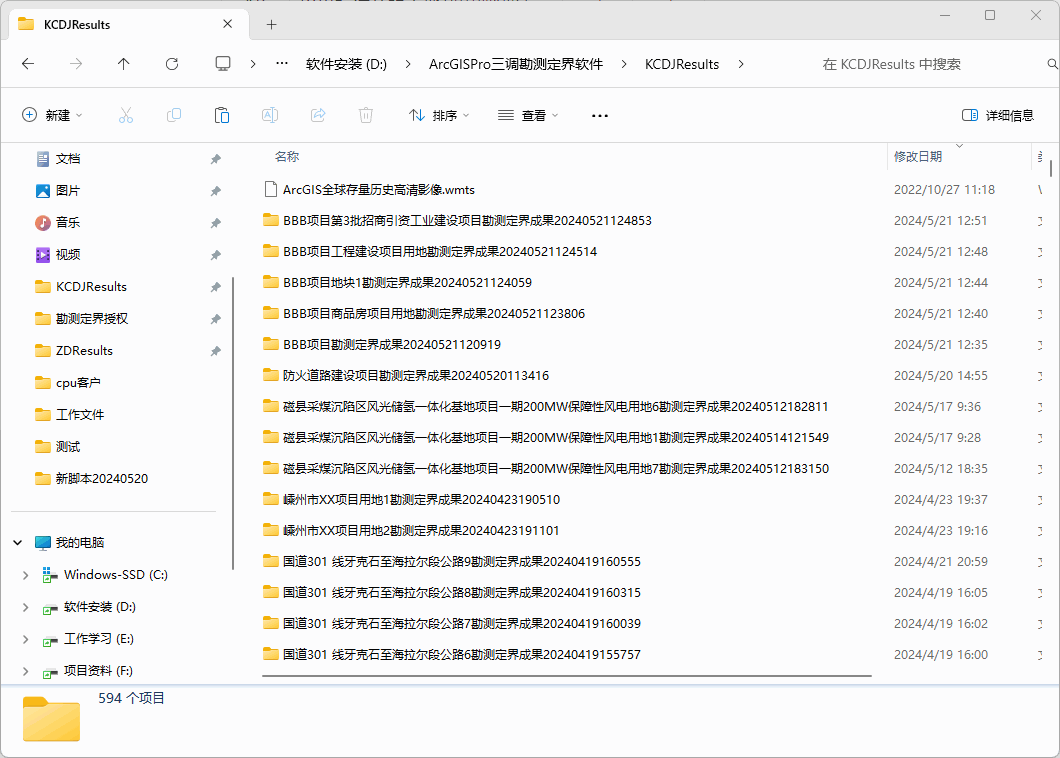Screen dimensions: 1060x758
Task: Toggle the 详细信息 details pane
Action: (997, 115)
